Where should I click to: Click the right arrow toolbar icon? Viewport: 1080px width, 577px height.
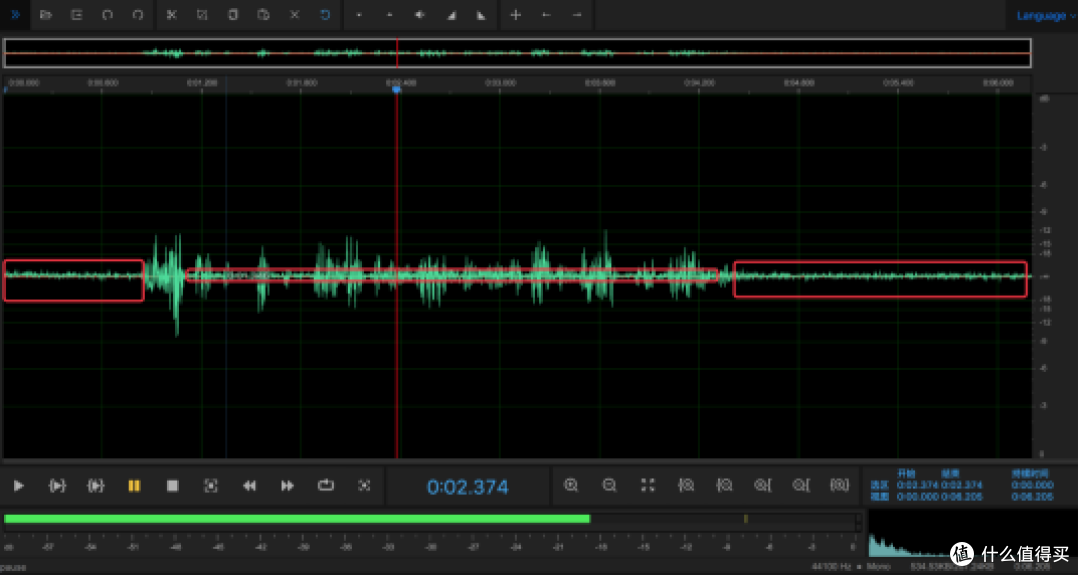pyautogui.click(x=577, y=14)
